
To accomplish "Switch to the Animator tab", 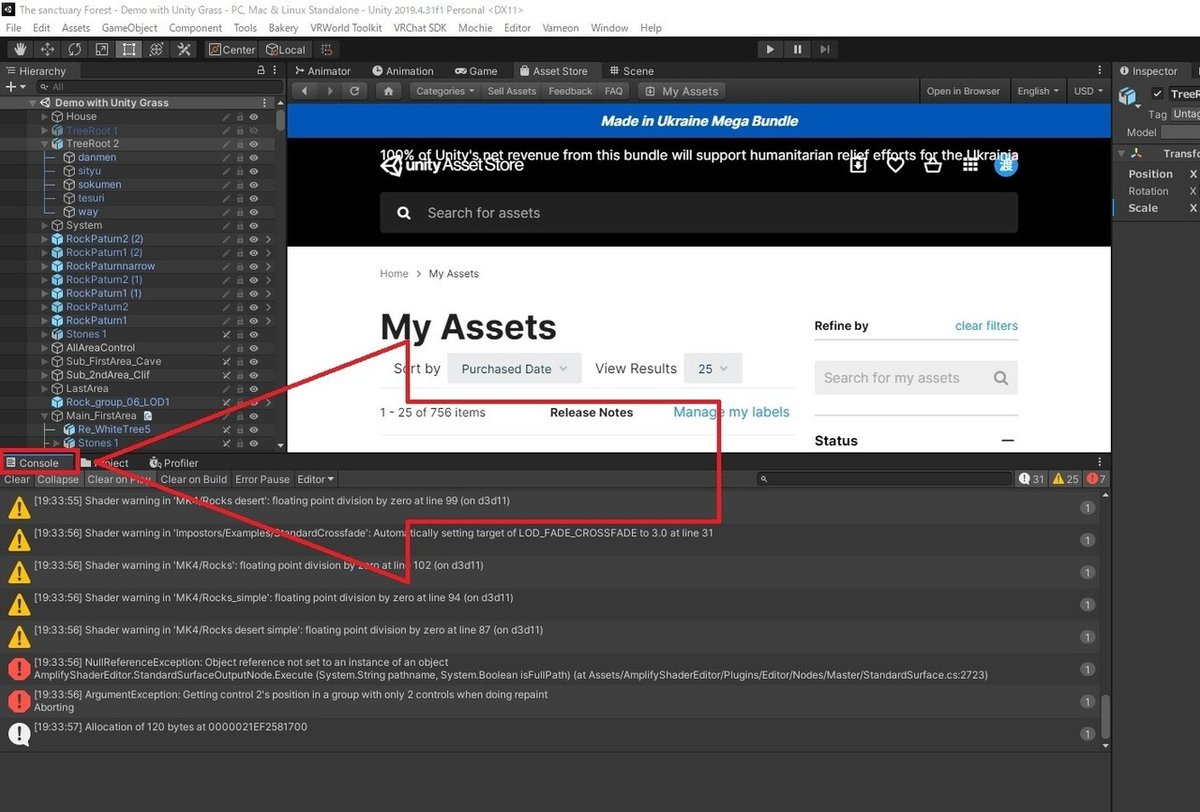I will pos(321,71).
